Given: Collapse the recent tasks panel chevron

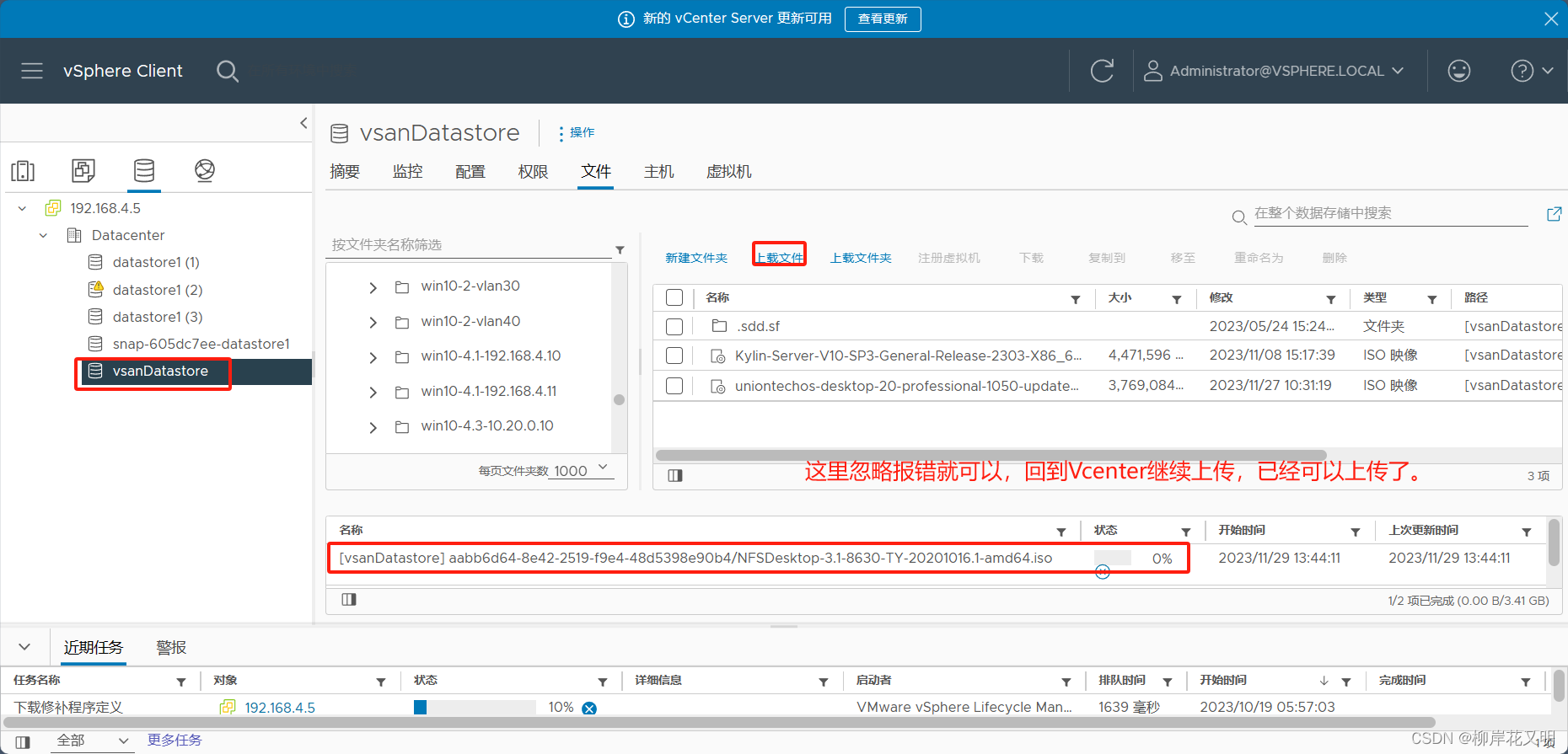Looking at the screenshot, I should point(24,647).
